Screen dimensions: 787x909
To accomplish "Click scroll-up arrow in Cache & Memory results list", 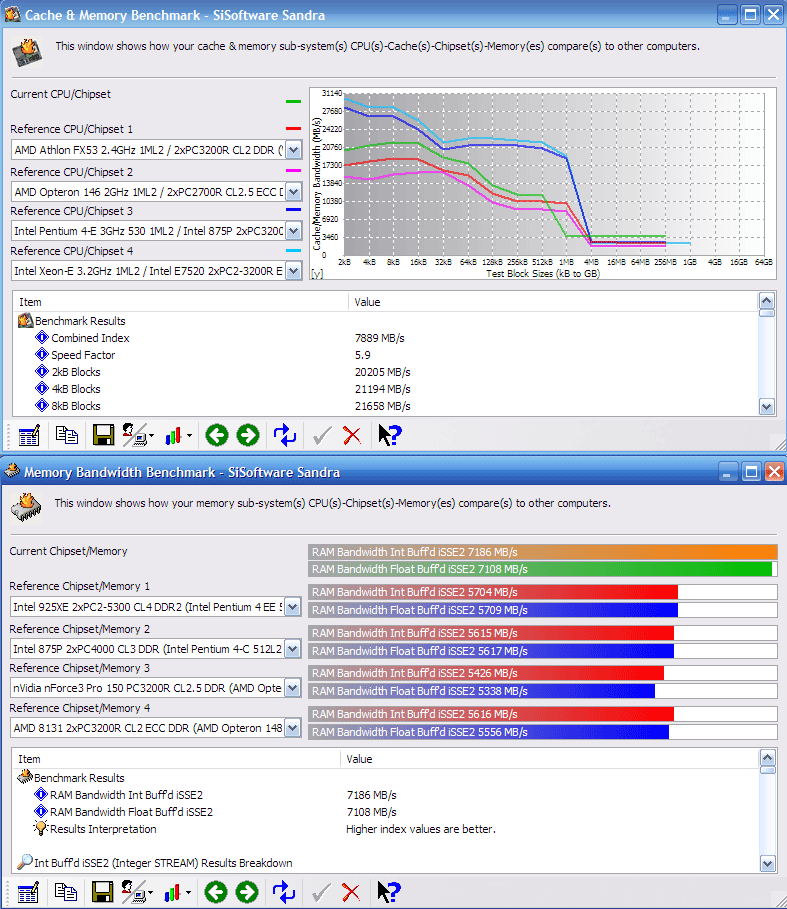I will point(766,300).
